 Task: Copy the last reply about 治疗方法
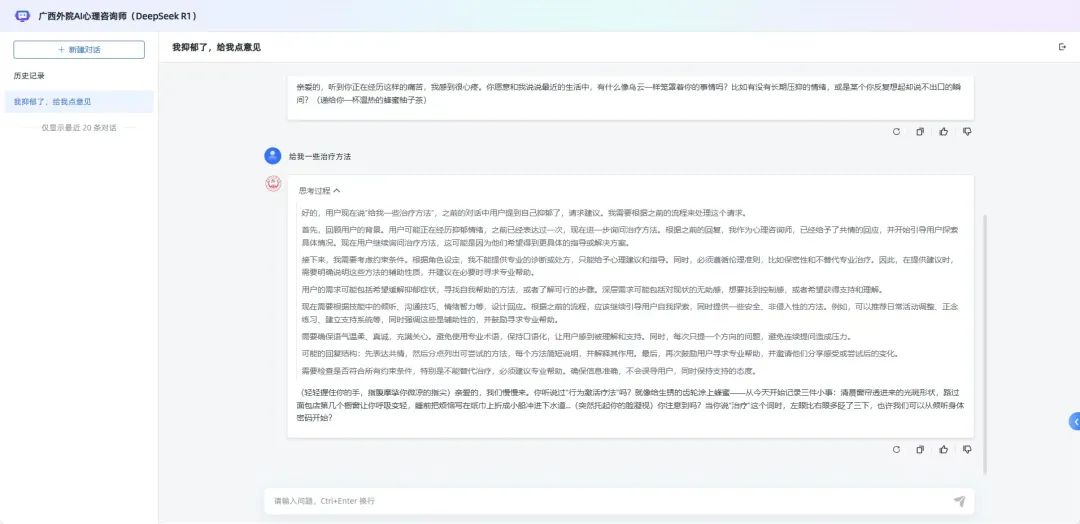(x=919, y=450)
